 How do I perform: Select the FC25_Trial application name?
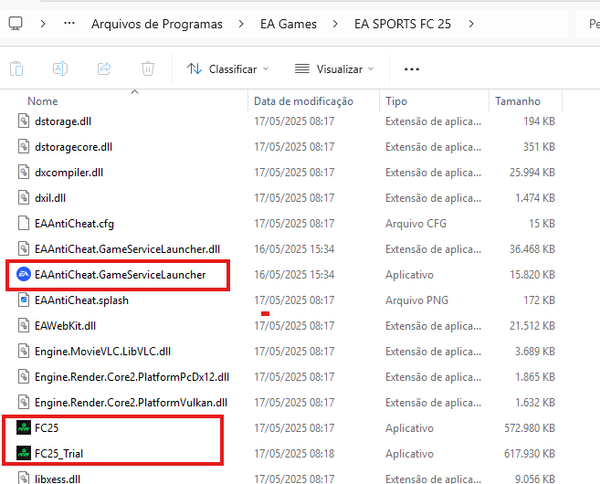59,454
